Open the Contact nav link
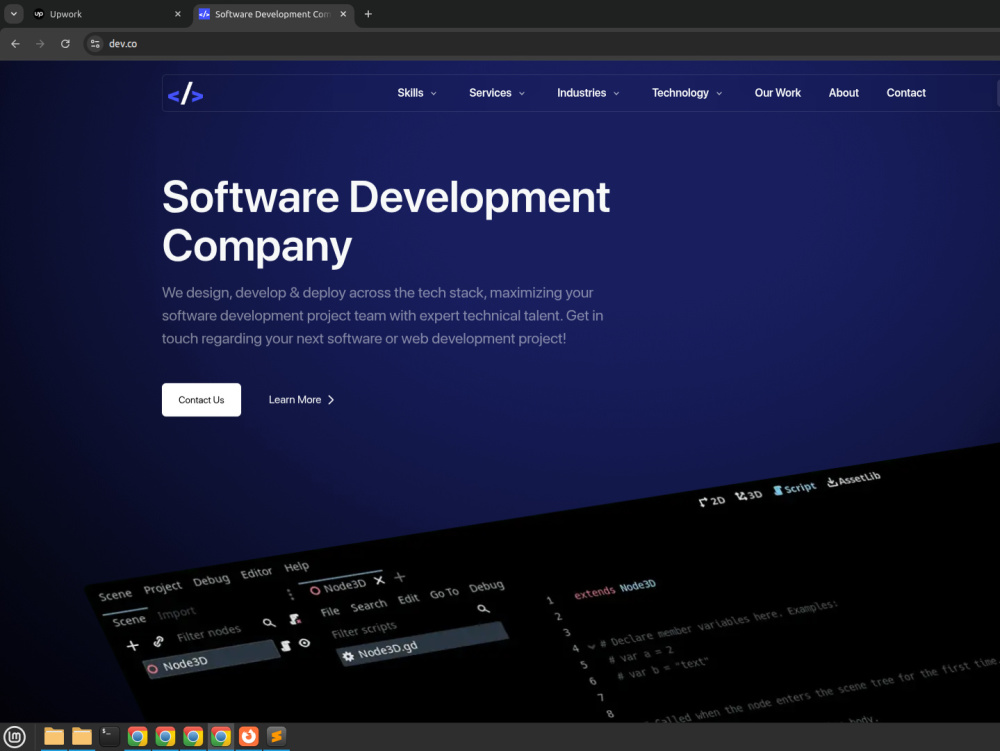 tap(906, 93)
